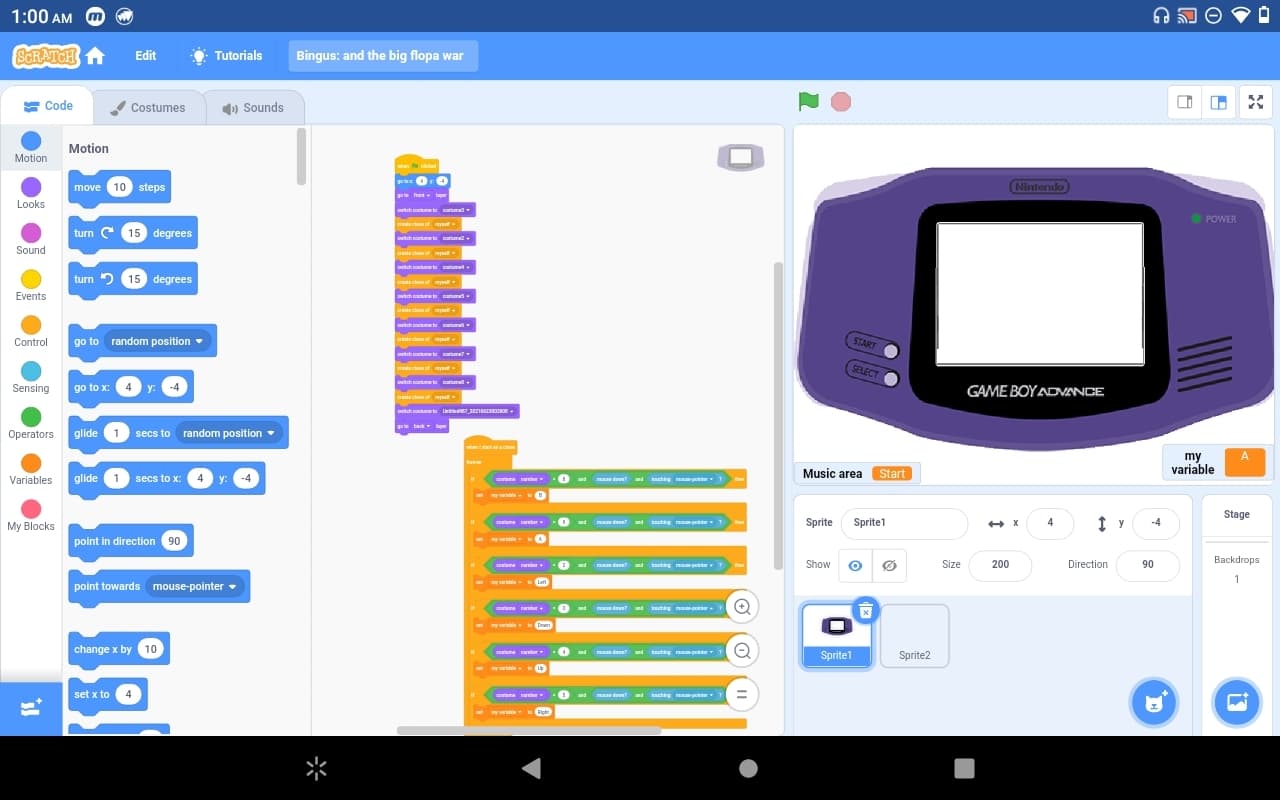The height and width of the screenshot is (800, 1280).
Task: Open the Choose a Backdrop button
Action: [x=1237, y=703]
